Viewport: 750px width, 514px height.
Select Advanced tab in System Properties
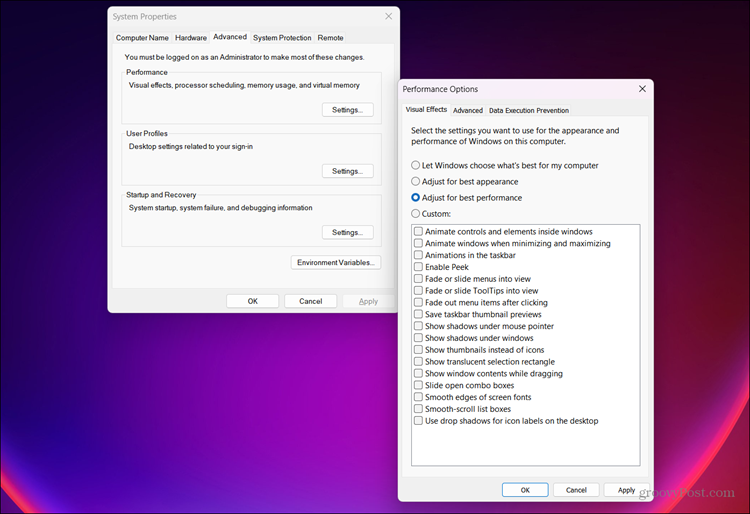coord(230,37)
